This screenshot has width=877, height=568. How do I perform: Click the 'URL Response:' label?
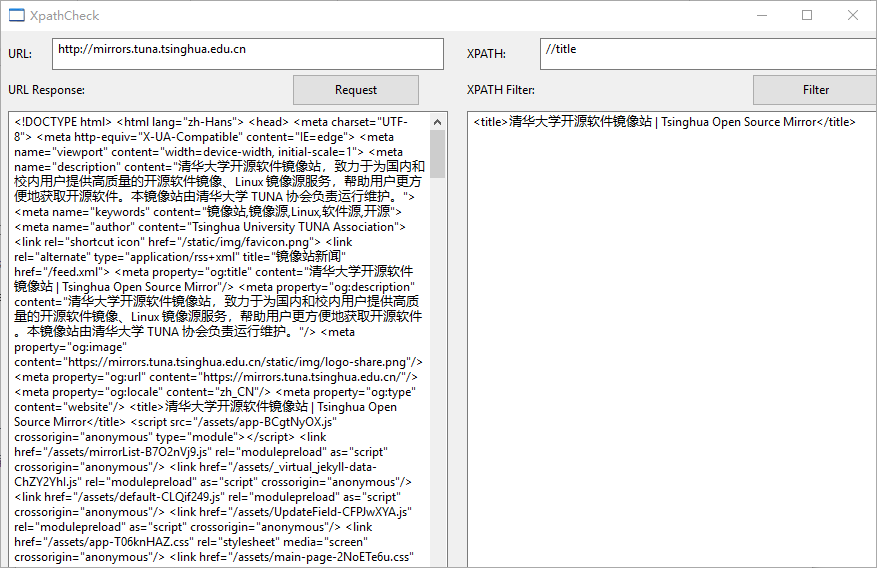tap(46, 90)
